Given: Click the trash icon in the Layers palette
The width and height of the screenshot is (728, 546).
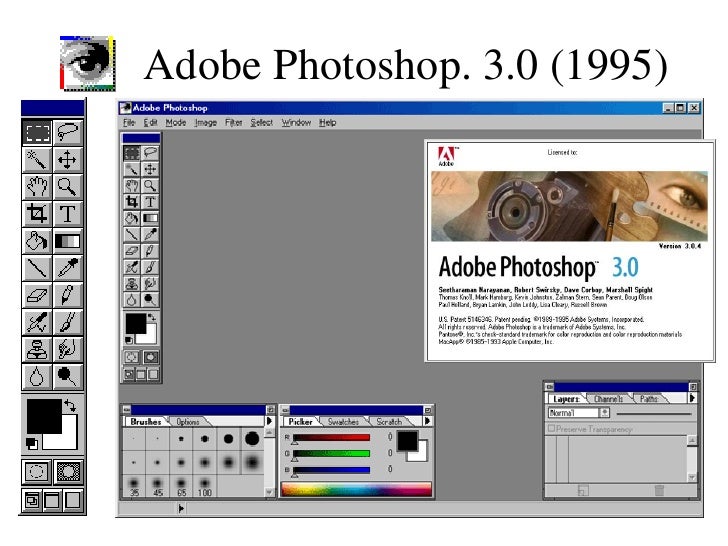Looking at the screenshot, I should [659, 490].
